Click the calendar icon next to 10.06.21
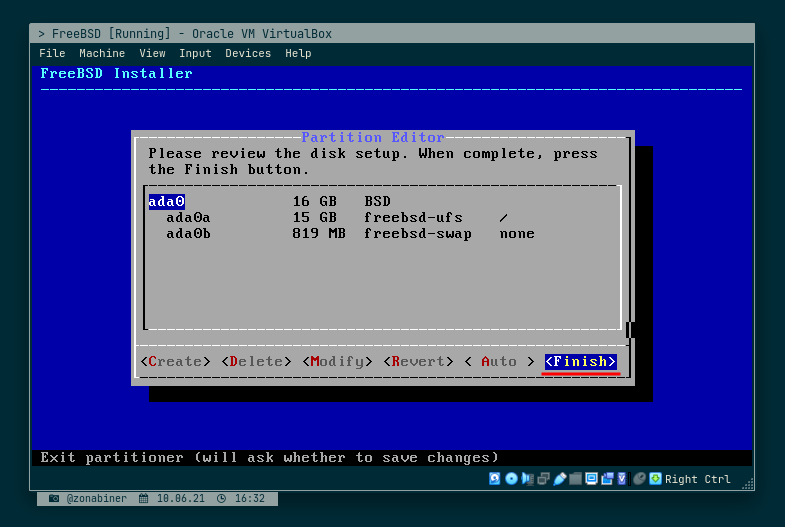Viewport: 785px width, 527px height. [144, 498]
